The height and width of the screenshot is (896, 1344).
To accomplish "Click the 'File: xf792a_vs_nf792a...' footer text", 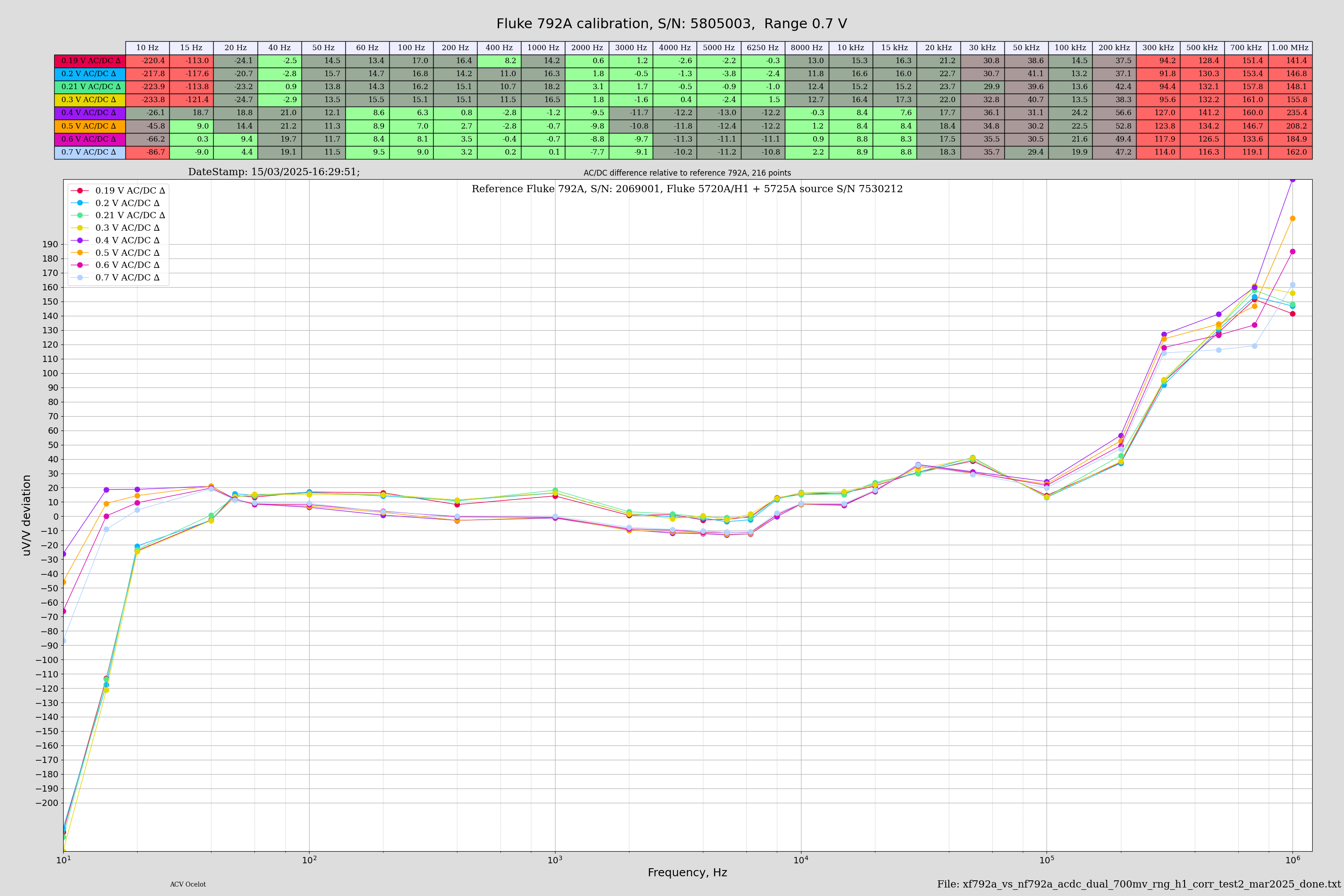I will click(1139, 884).
